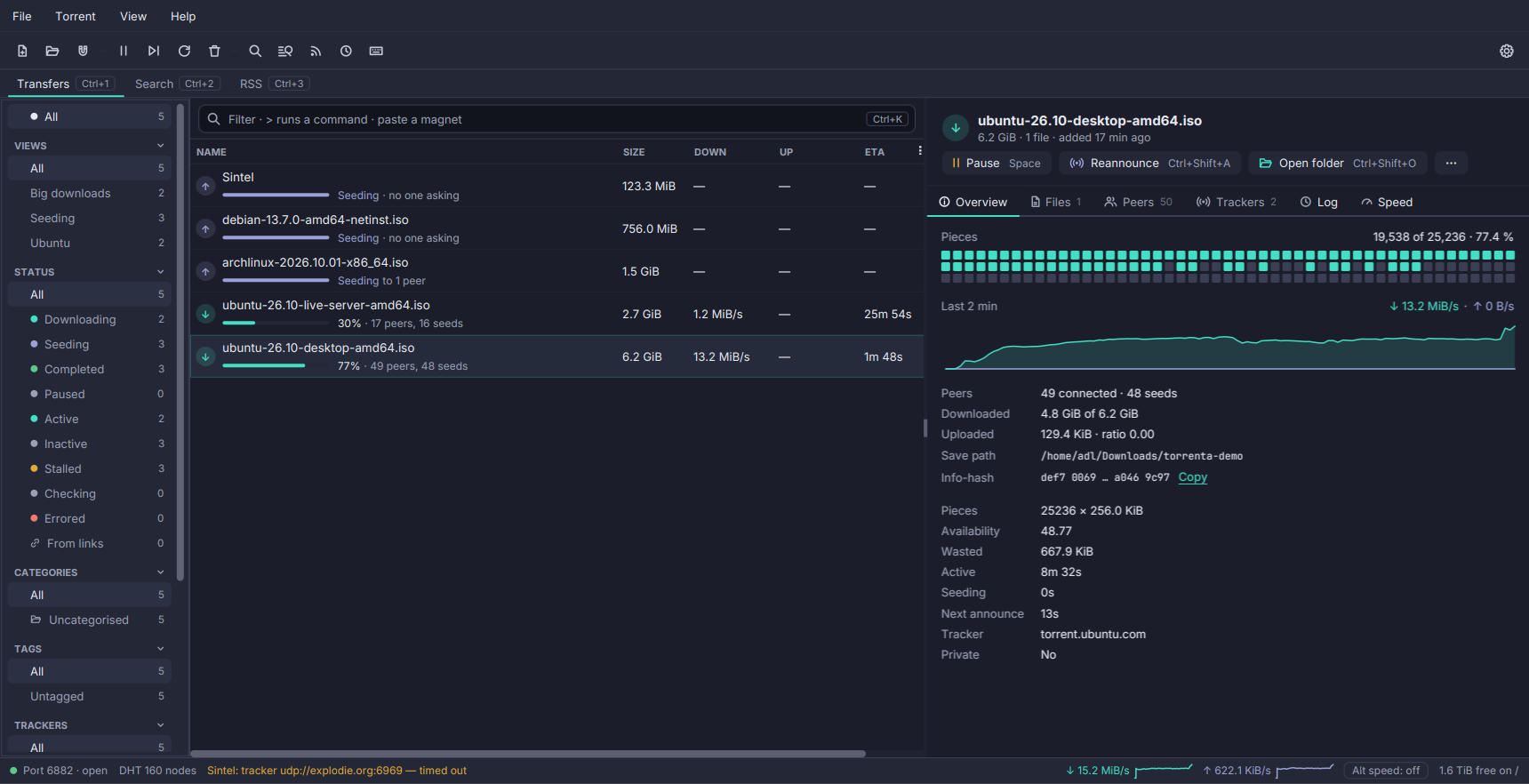1529x784 pixels.
Task: Click the column options kebab icon
Action: (920, 151)
